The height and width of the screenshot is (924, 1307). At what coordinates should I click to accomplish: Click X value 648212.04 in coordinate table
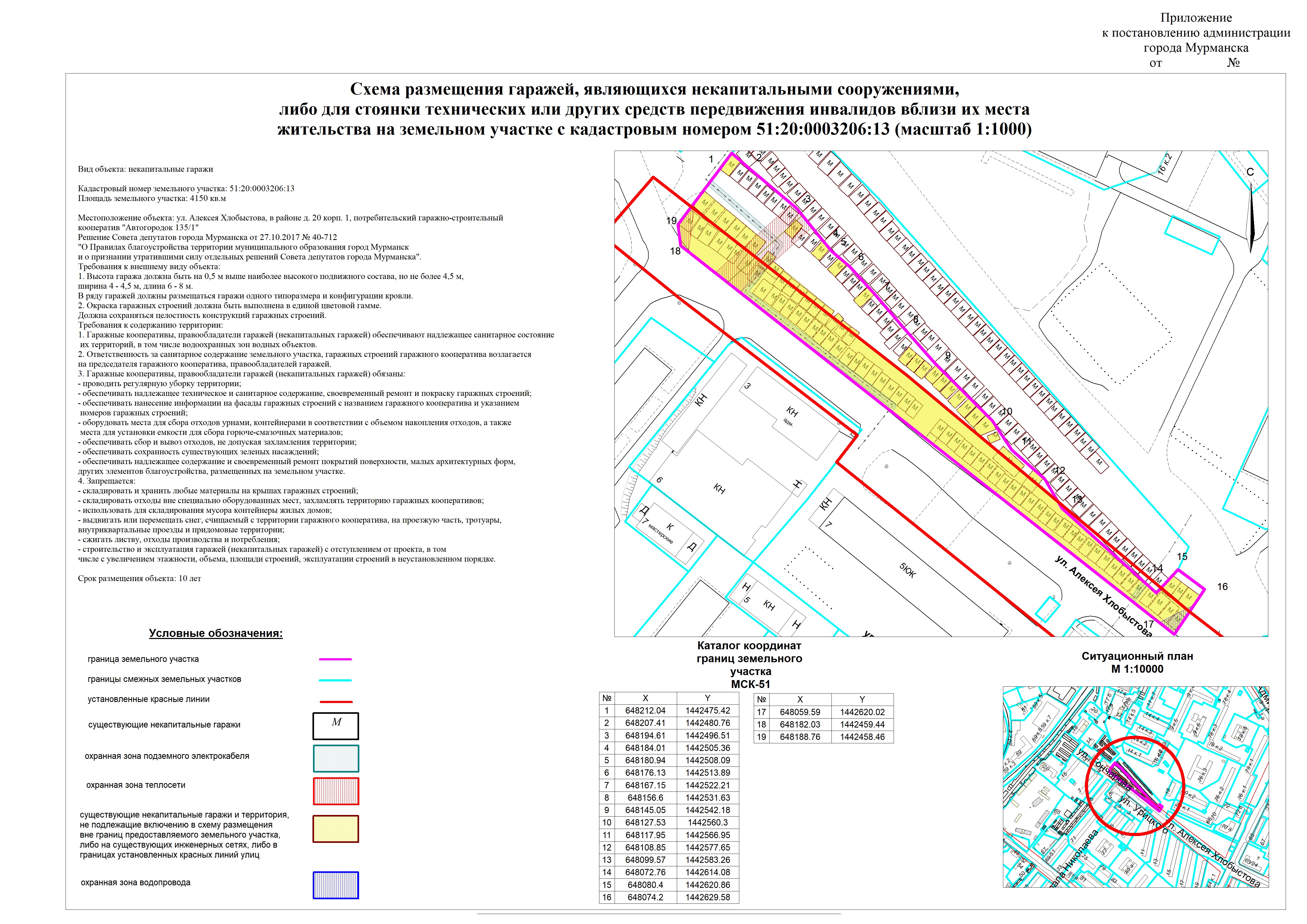point(645,711)
